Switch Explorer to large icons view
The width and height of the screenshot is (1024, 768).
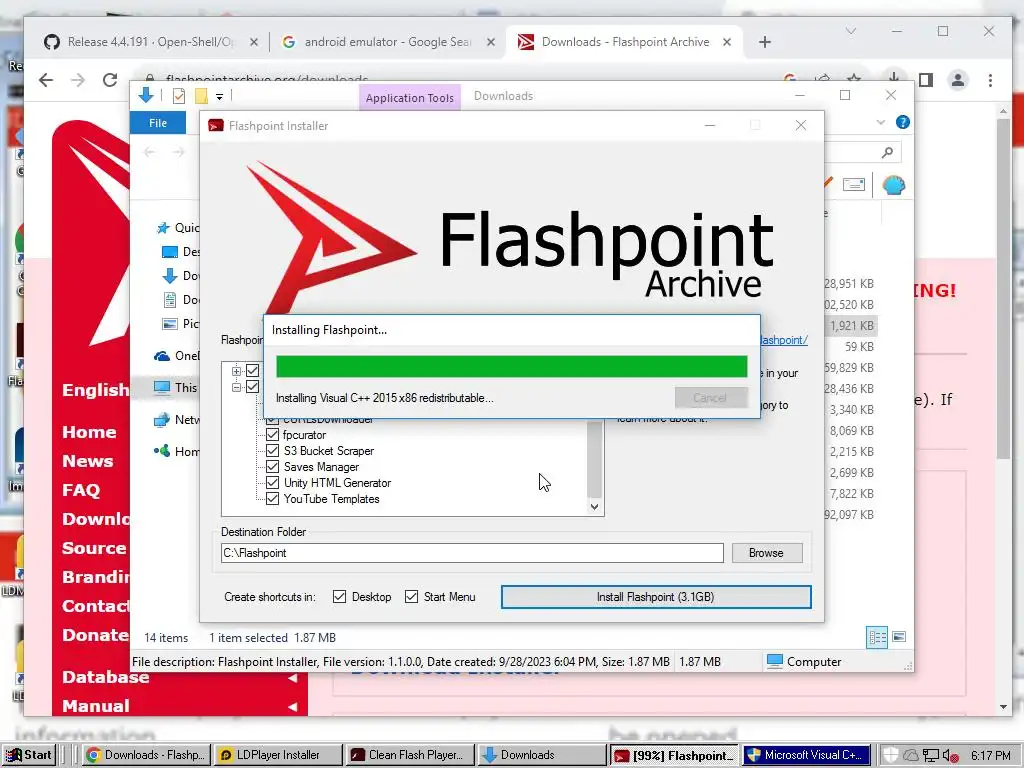(899, 637)
